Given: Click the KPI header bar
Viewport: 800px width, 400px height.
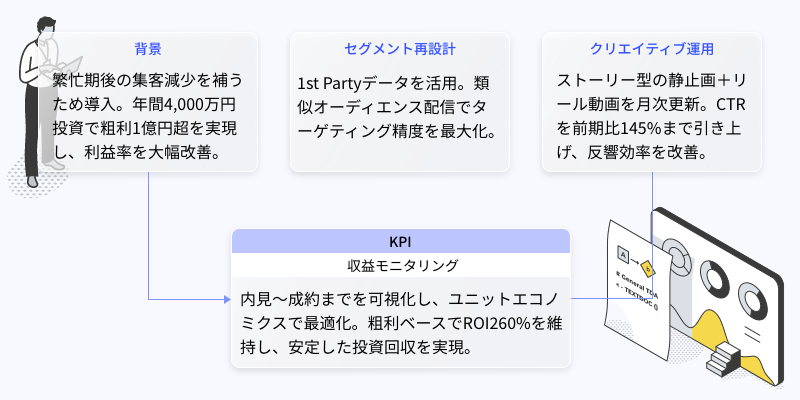Looking at the screenshot, I should point(400,241).
